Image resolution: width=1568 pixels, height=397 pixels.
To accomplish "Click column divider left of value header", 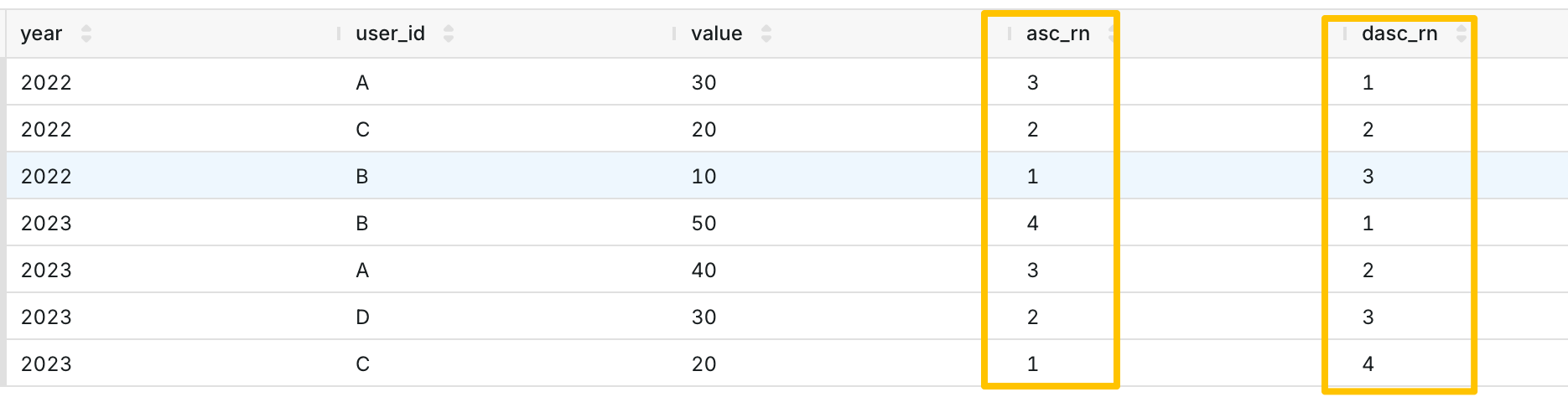I will 674,34.
